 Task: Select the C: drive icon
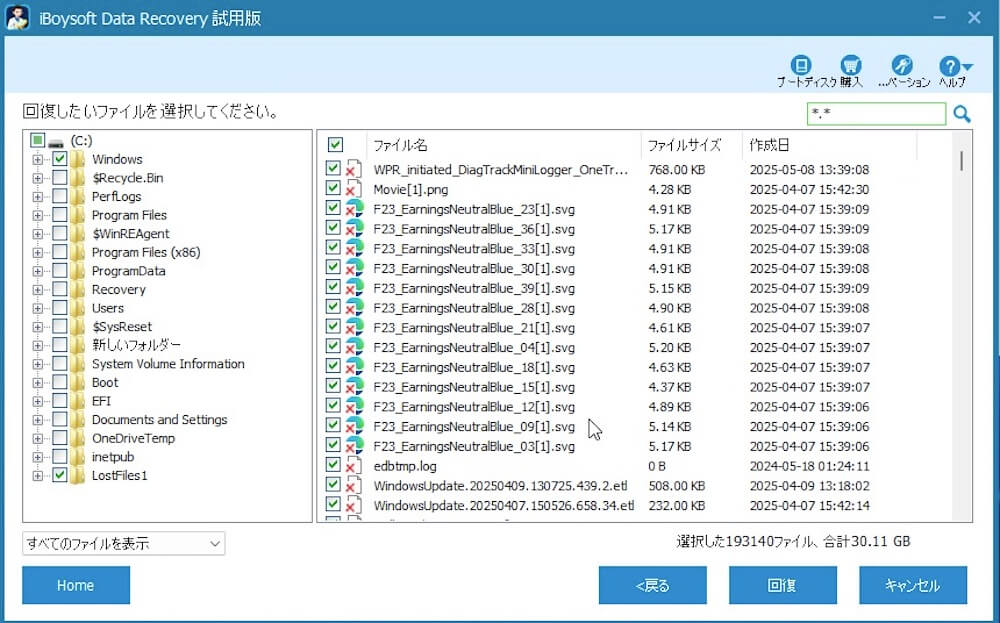pyautogui.click(x=57, y=142)
